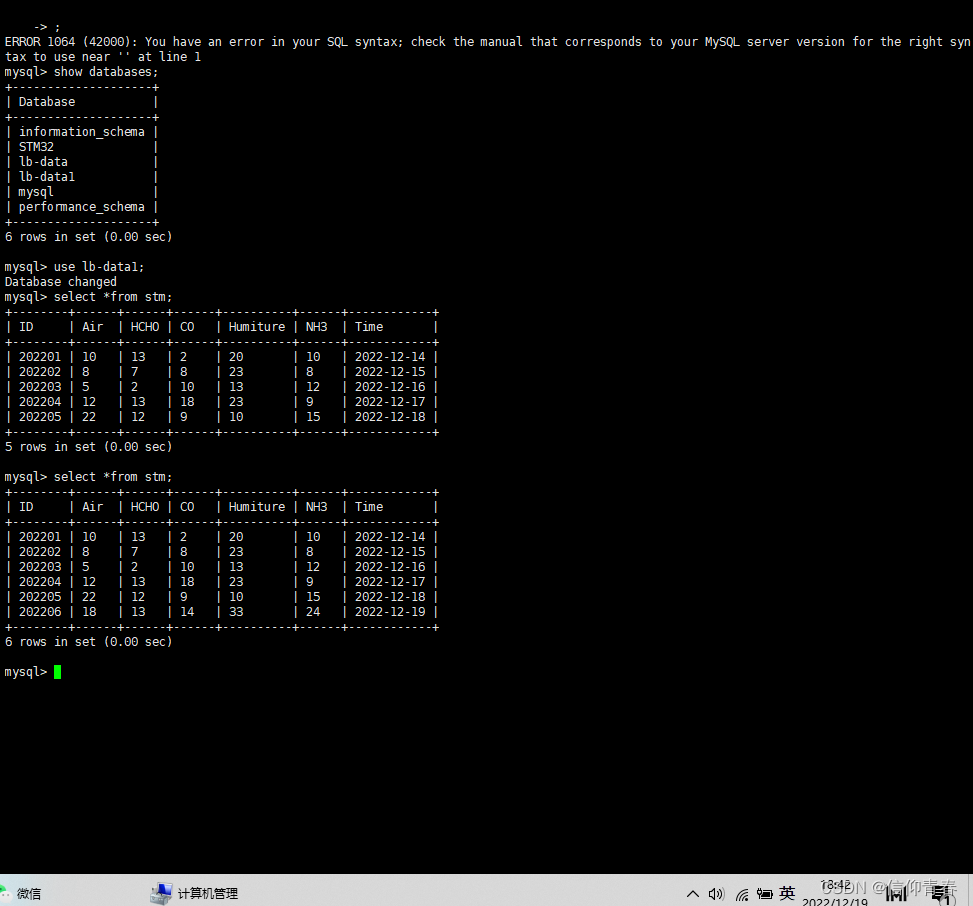
Task: Open the battery power tray icon
Action: coord(764,894)
